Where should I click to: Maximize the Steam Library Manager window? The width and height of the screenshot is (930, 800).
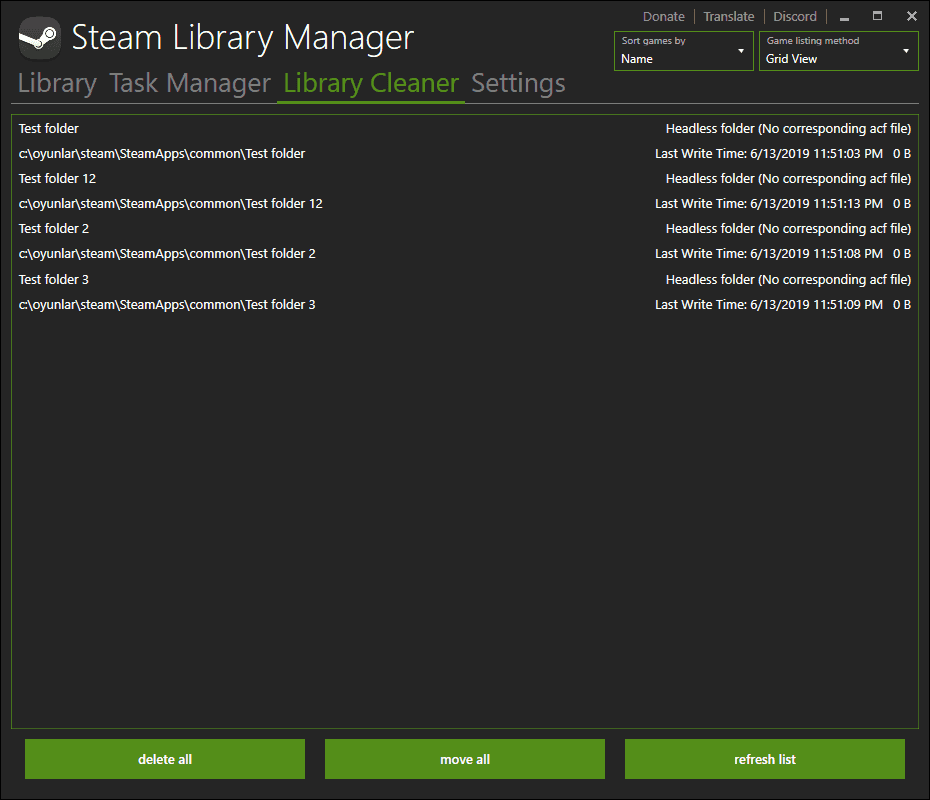click(878, 16)
